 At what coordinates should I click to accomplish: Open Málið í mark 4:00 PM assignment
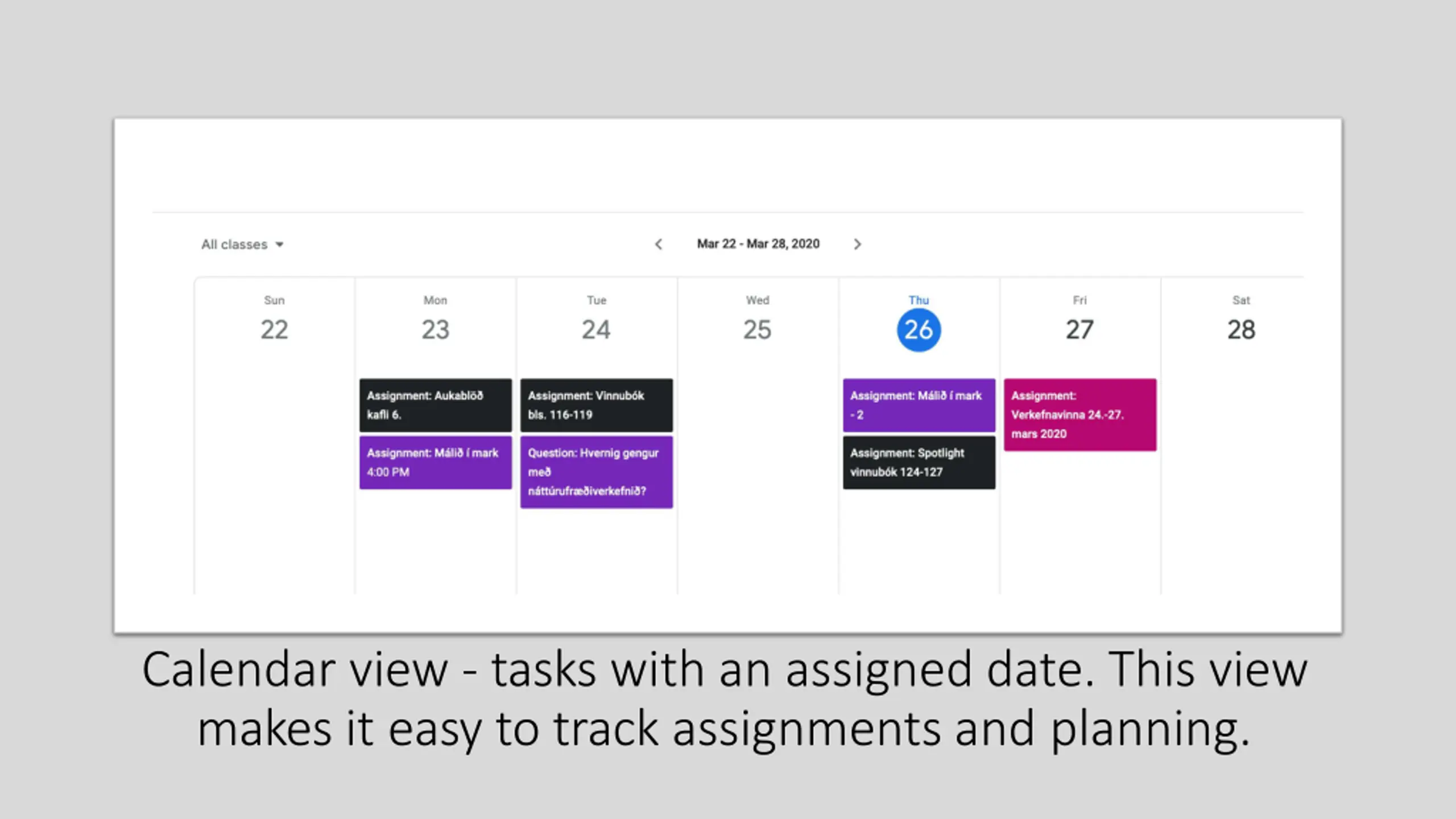click(x=436, y=462)
